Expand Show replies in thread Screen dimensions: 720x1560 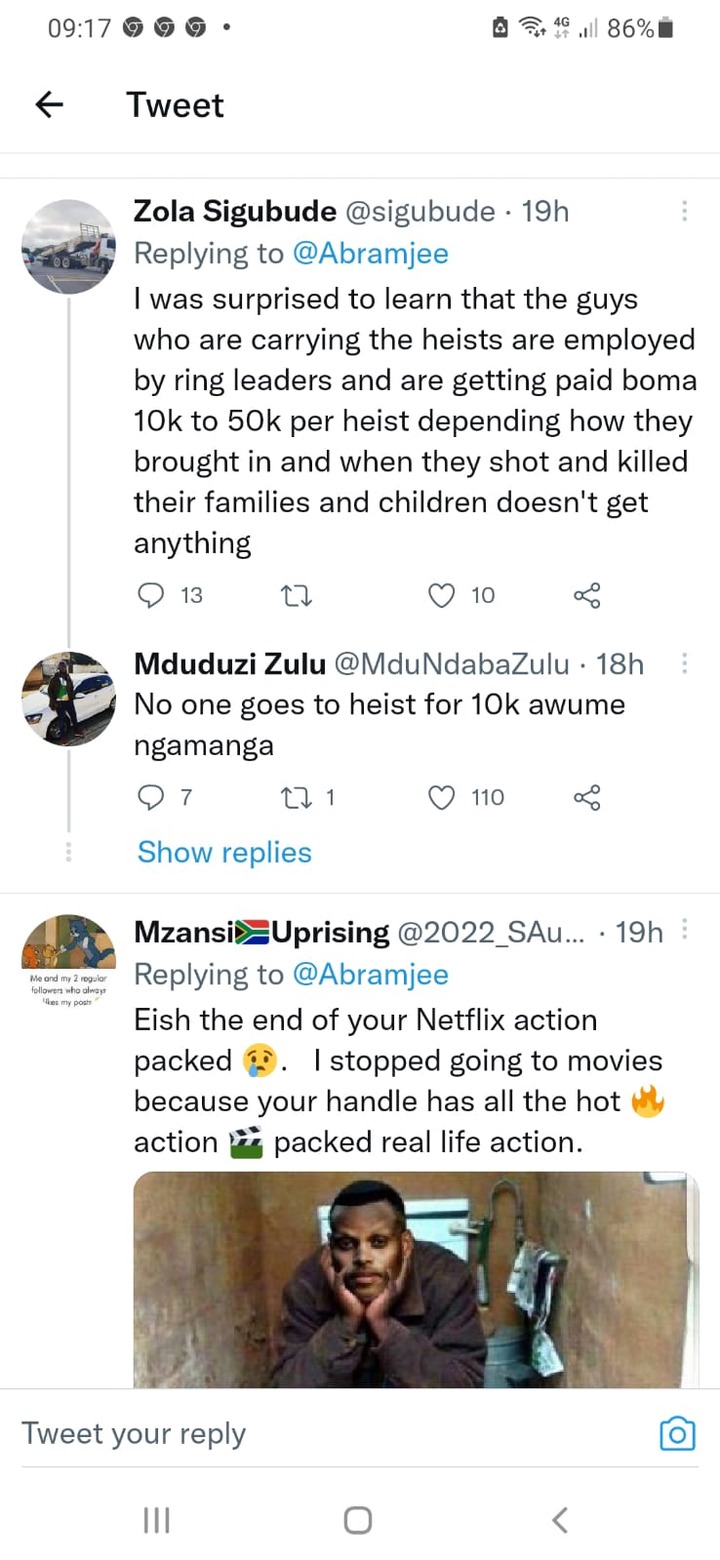(224, 852)
